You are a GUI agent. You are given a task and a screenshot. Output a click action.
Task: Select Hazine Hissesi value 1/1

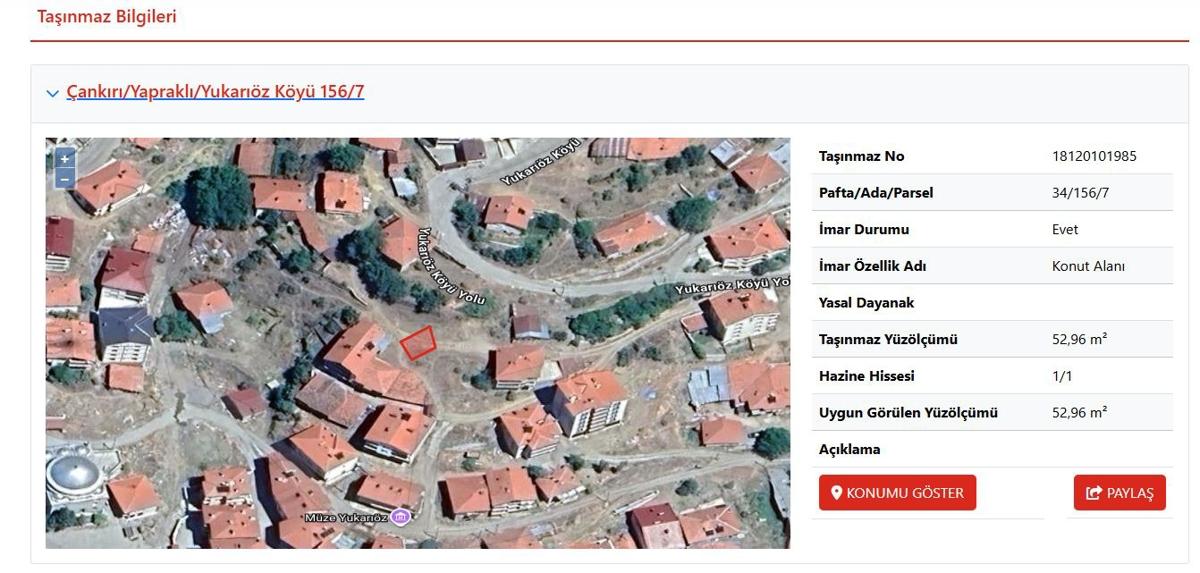1061,376
